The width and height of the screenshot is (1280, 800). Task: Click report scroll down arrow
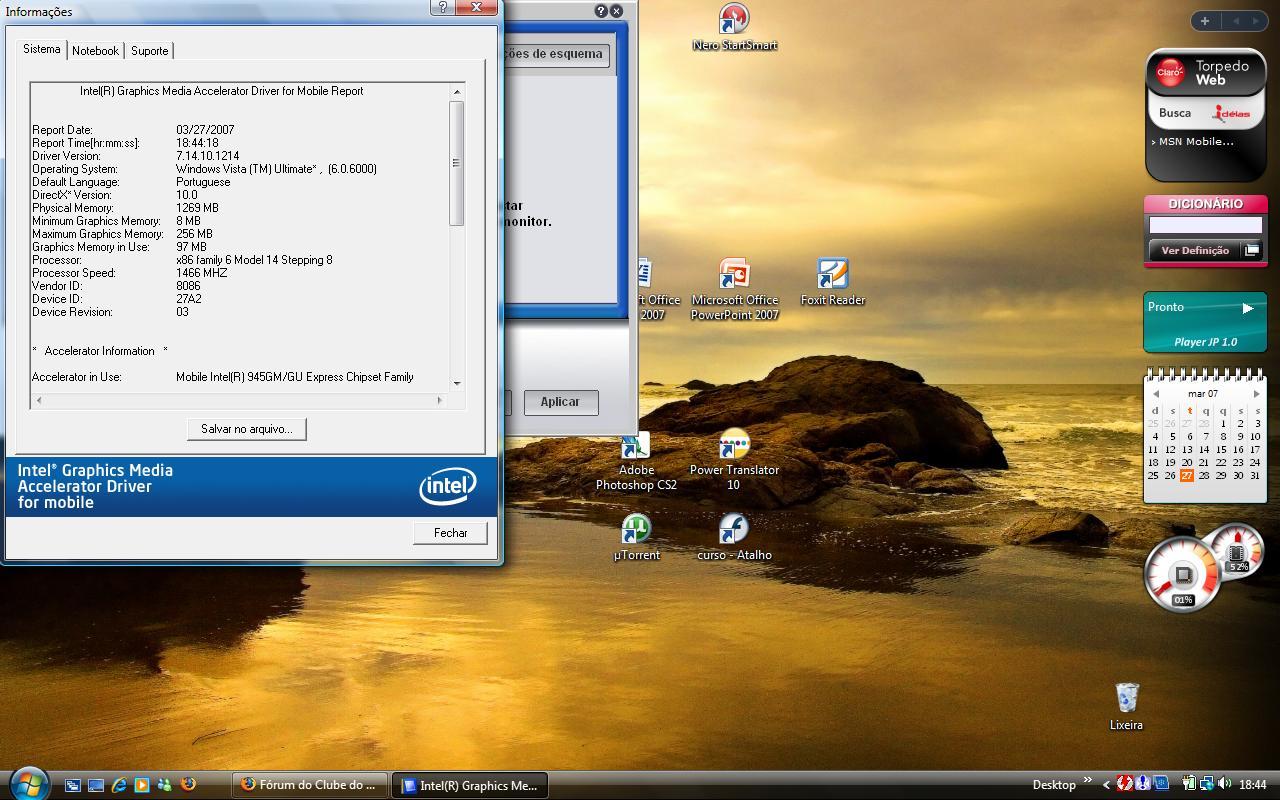[x=457, y=383]
